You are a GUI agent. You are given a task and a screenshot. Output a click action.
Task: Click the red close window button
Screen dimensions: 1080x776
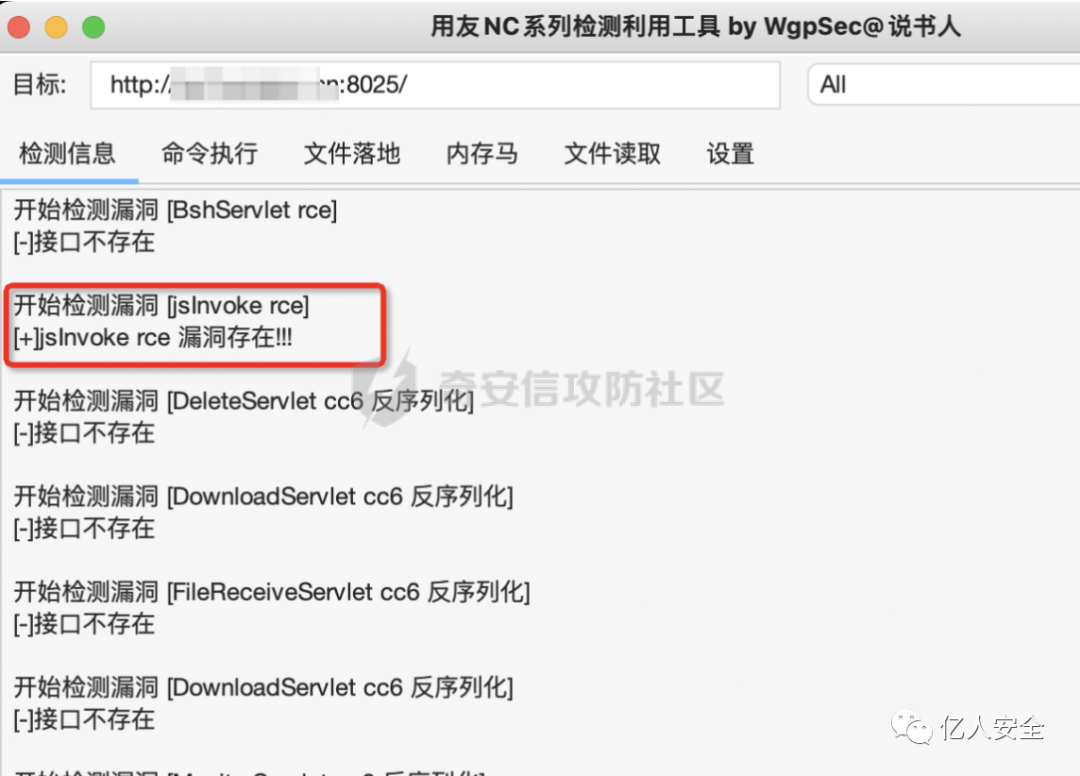pyautogui.click(x=19, y=27)
